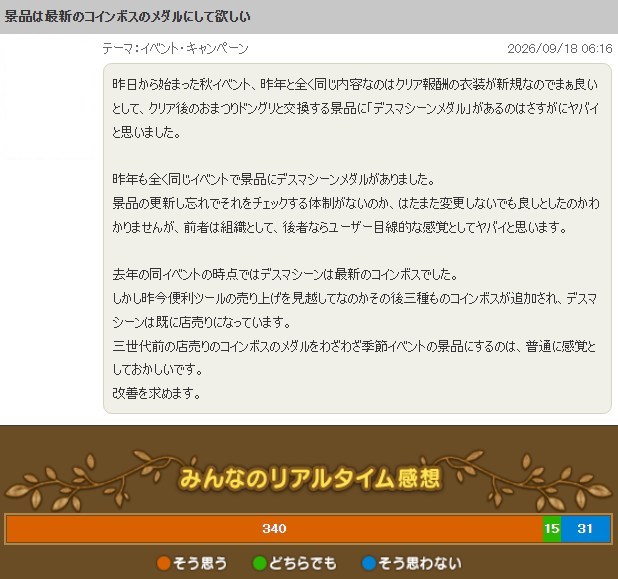618x579 pixels.
Task: Select the どちらでも vote label
Action: pyautogui.click(x=303, y=563)
